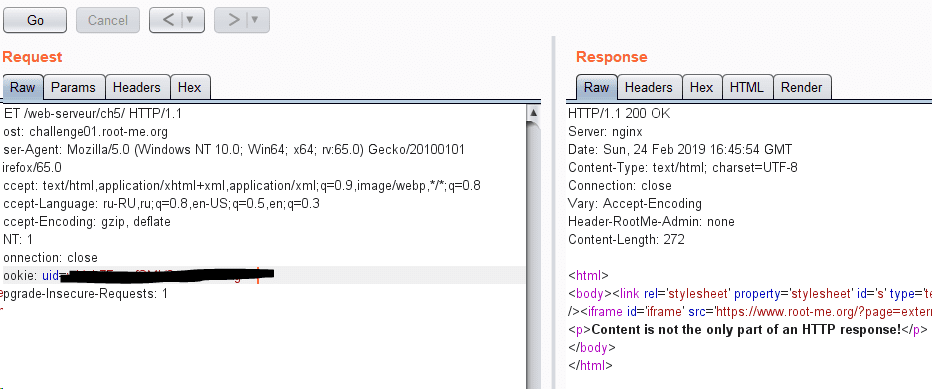Click the Host line challenge01.root-me.org
This screenshot has height=389, width=932.
pyautogui.click(x=86, y=131)
